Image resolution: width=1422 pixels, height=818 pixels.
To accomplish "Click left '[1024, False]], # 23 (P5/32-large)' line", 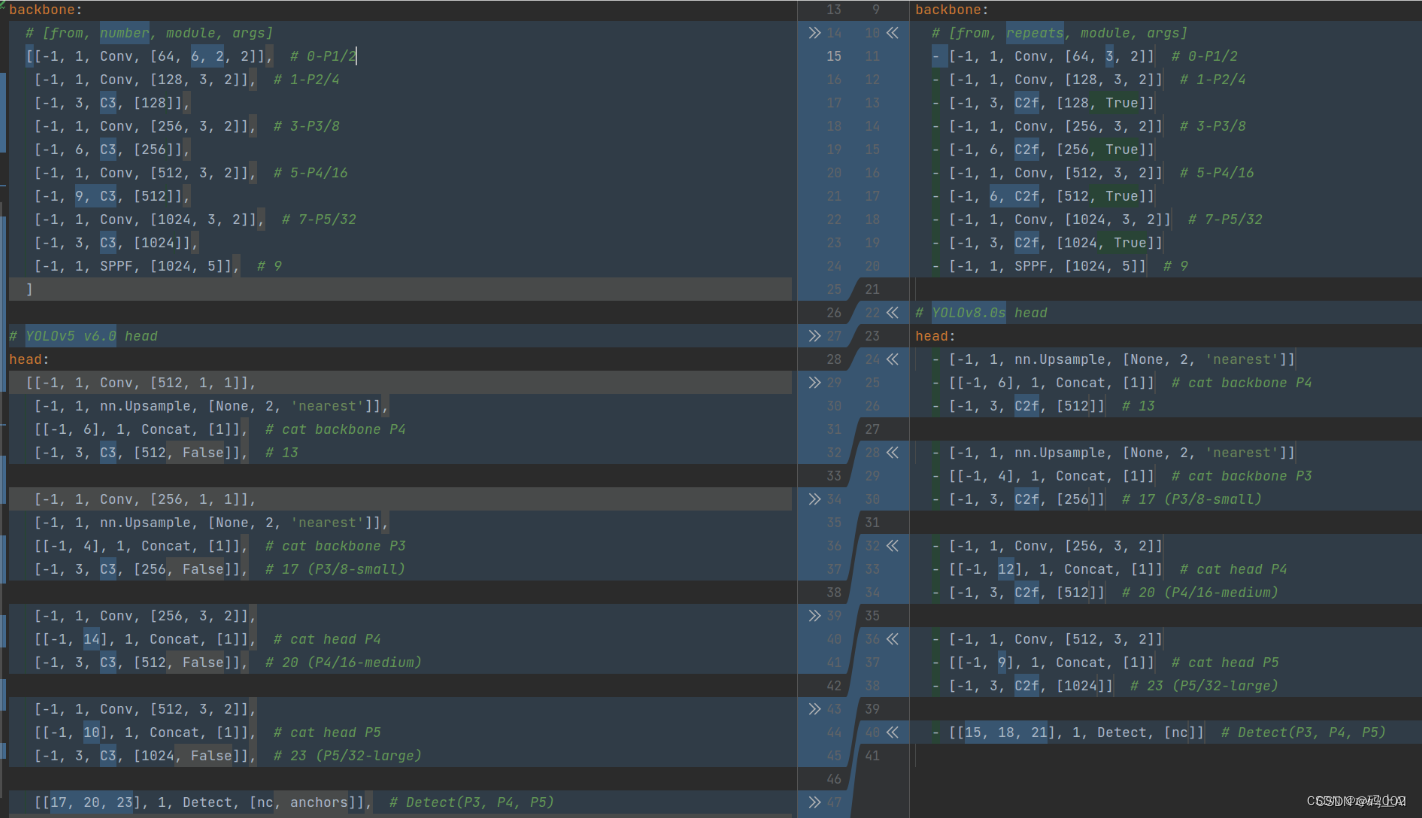I will pos(228,756).
